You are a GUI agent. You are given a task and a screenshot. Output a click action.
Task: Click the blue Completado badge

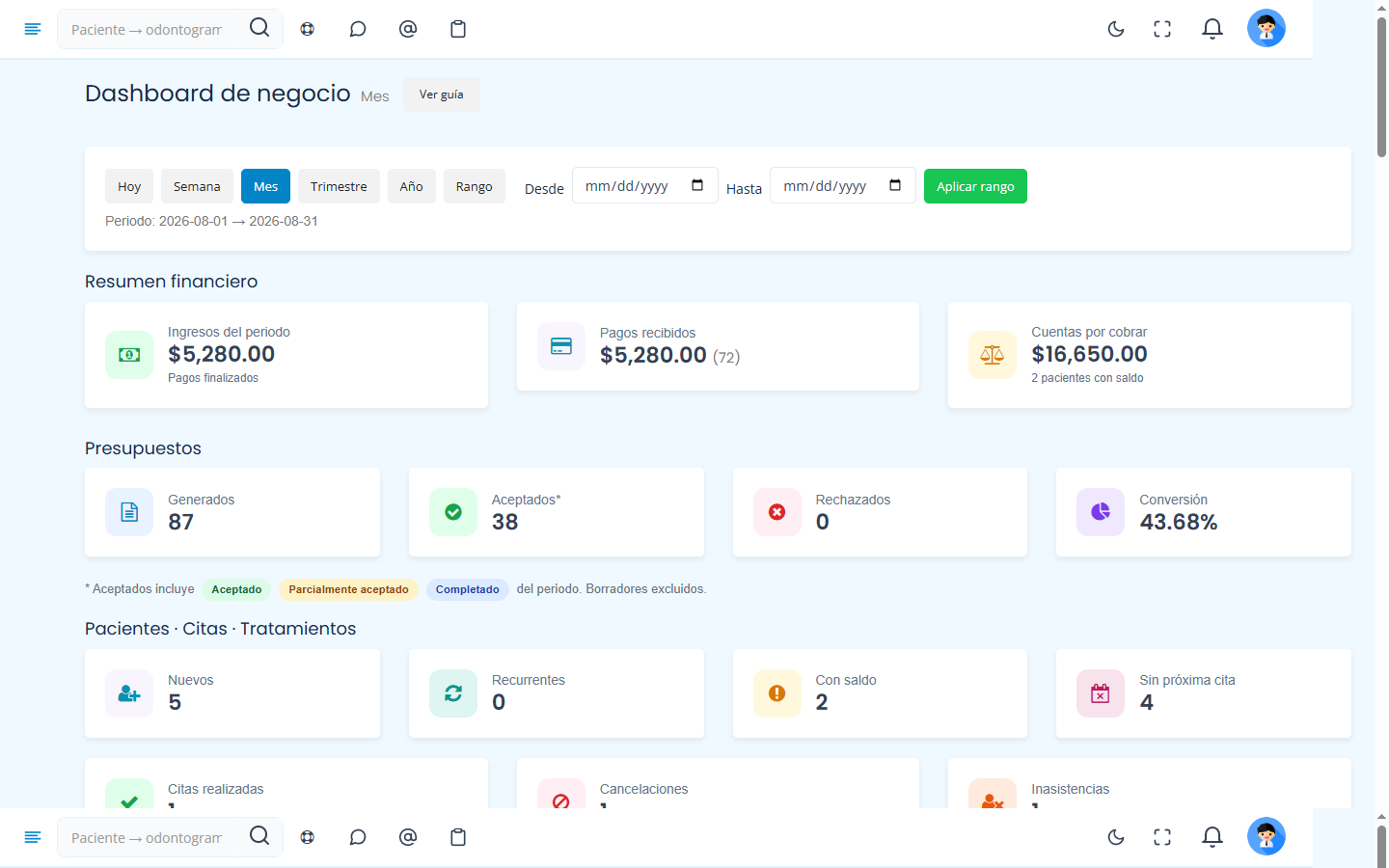pos(468,589)
